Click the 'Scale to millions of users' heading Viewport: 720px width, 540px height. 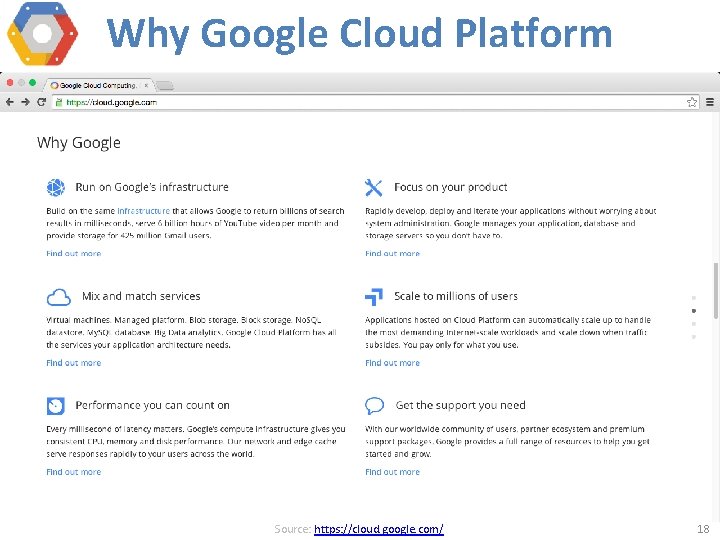pos(456,296)
